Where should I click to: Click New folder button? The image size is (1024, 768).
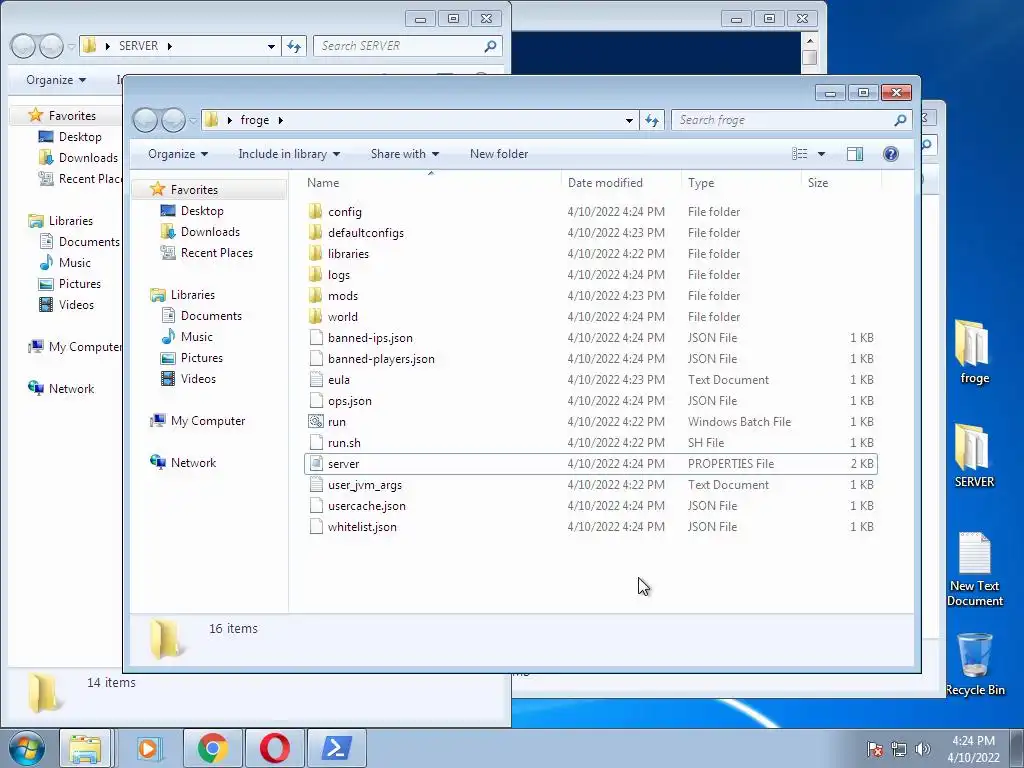click(x=499, y=154)
